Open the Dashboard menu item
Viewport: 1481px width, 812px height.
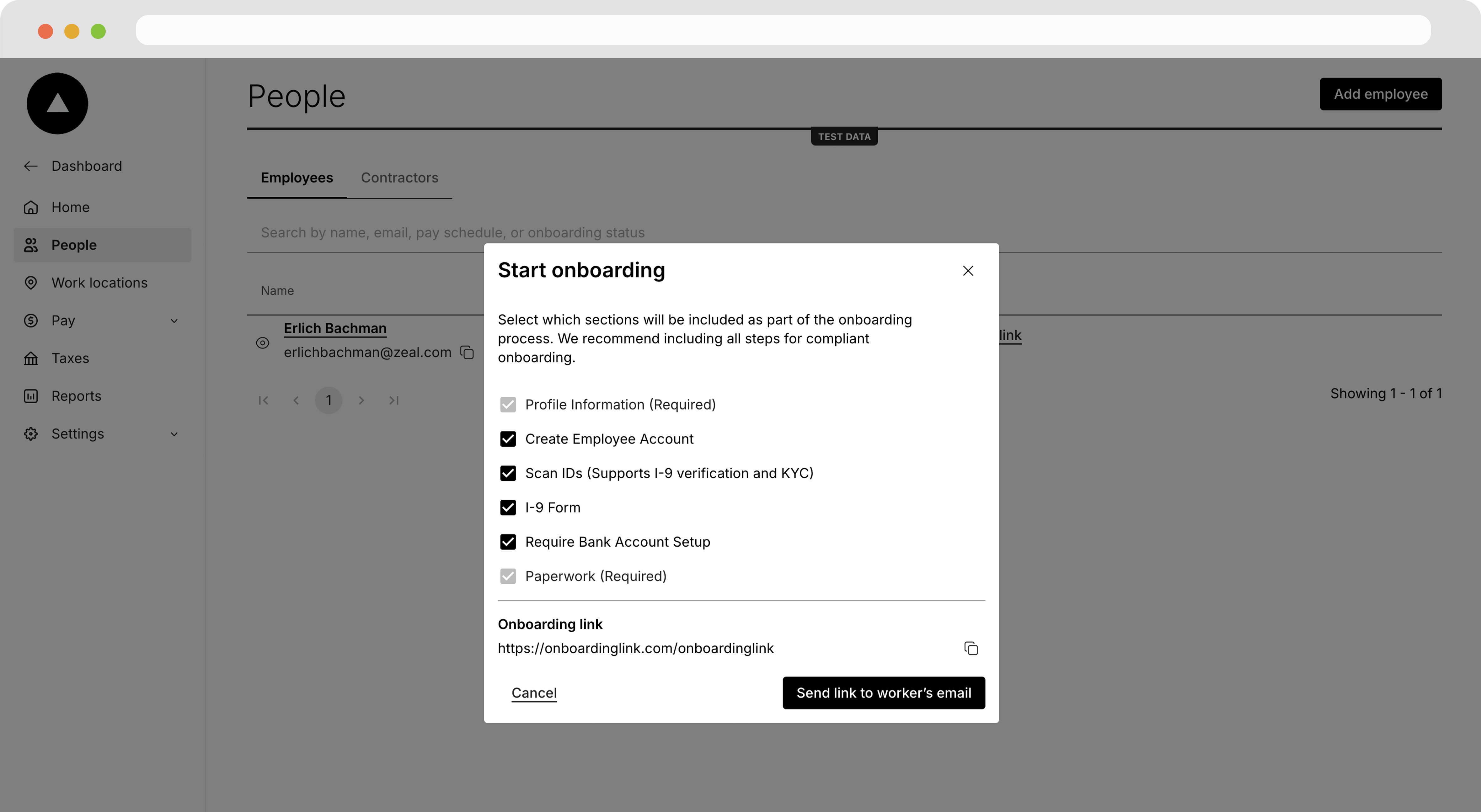click(x=102, y=166)
